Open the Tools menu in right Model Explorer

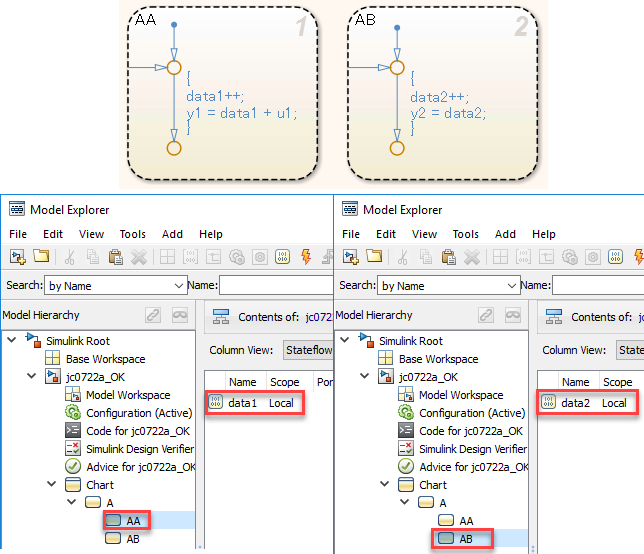(466, 234)
